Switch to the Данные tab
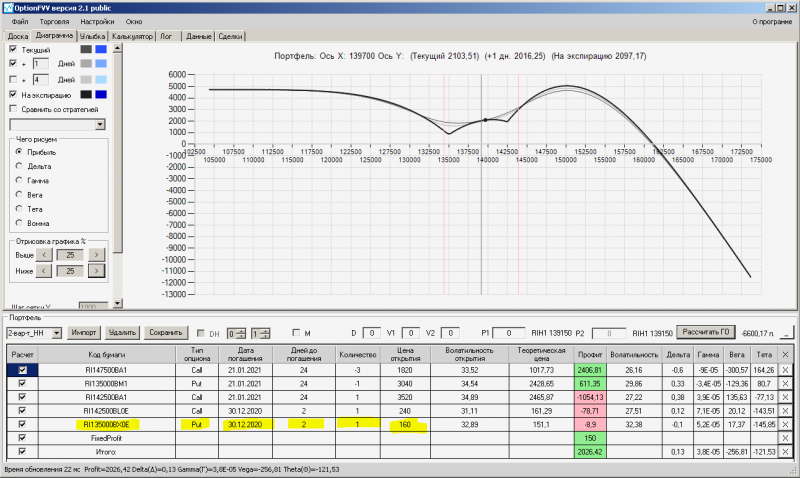This screenshot has height=478, width=800. click(x=198, y=36)
